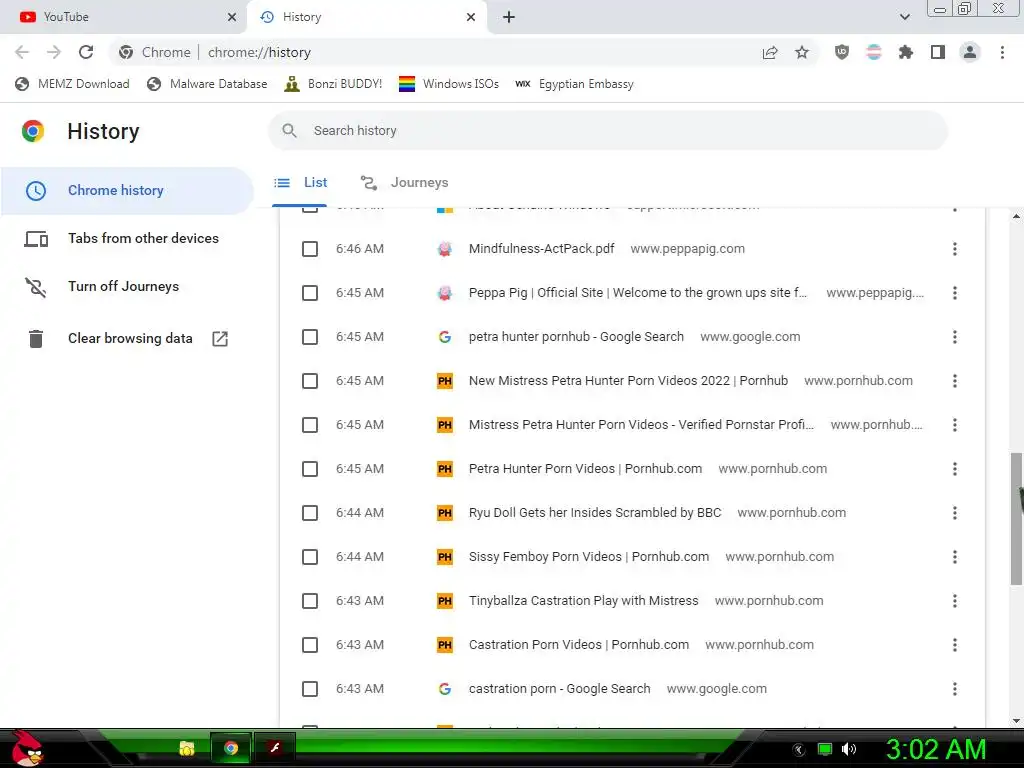Open the Mindfulness-ActPack.pdf history link
Viewport: 1024px width, 768px height.
[541, 249]
